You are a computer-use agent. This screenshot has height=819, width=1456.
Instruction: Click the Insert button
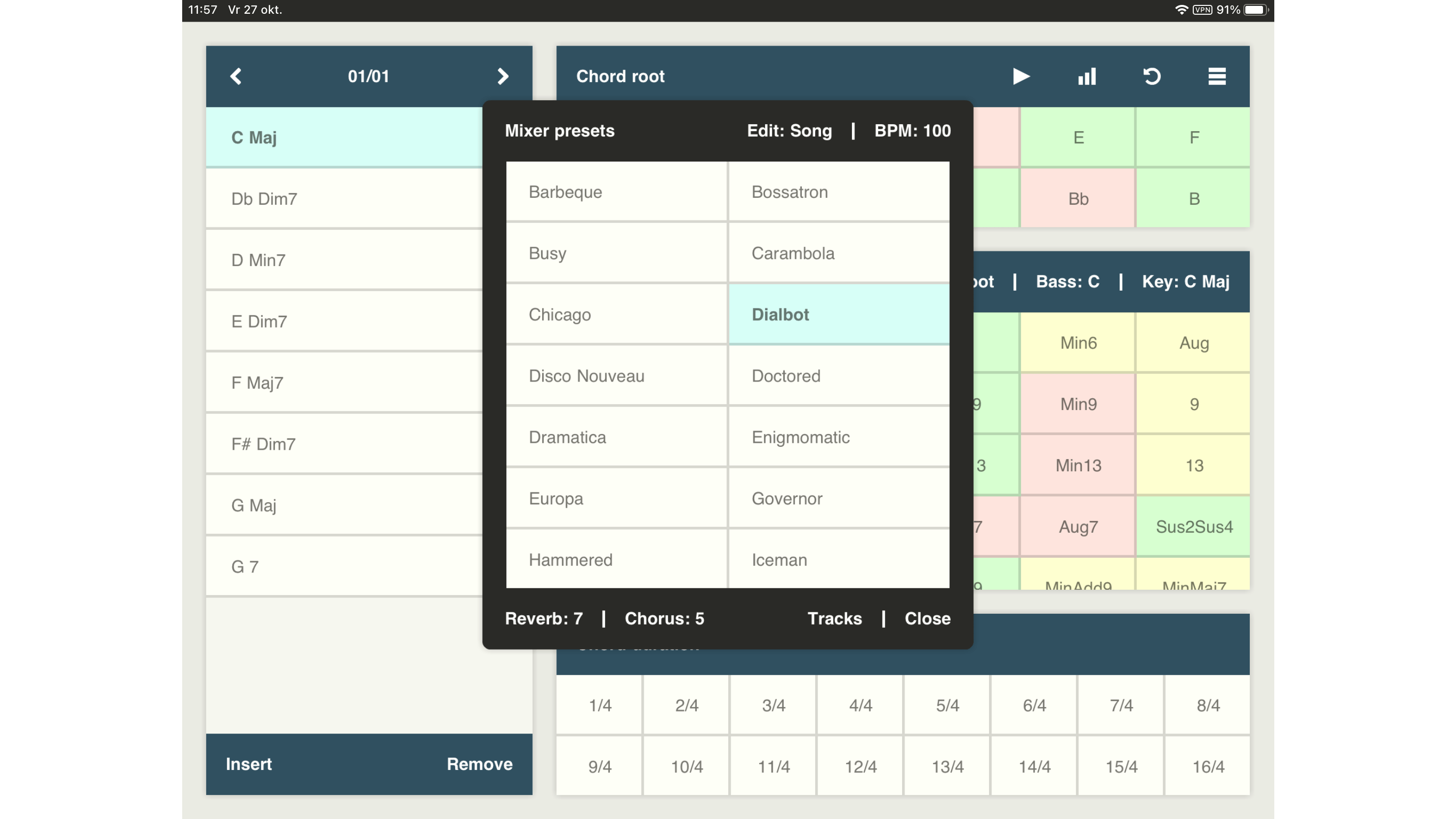tap(248, 764)
